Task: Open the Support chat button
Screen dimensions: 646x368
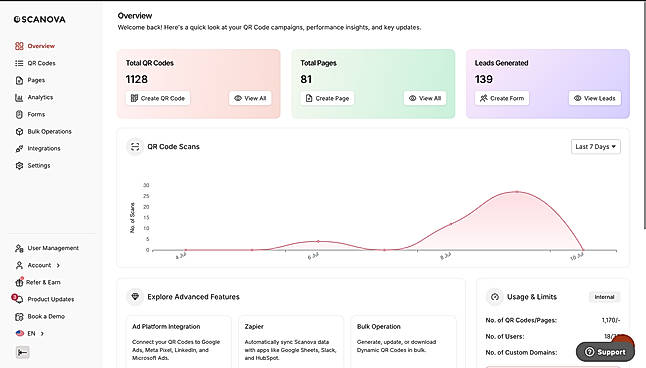Action: [605, 352]
